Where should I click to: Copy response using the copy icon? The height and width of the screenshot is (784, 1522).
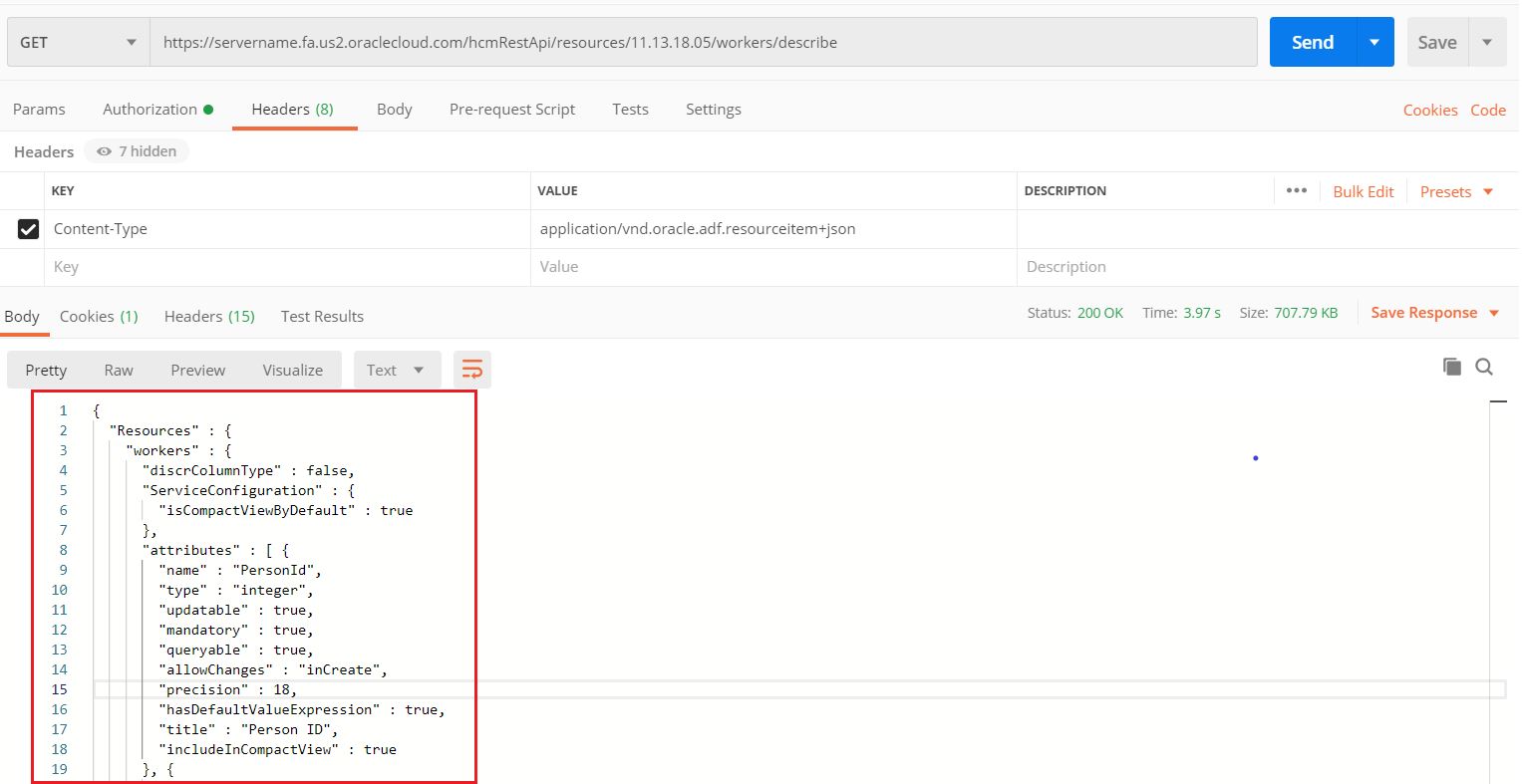click(x=1452, y=367)
